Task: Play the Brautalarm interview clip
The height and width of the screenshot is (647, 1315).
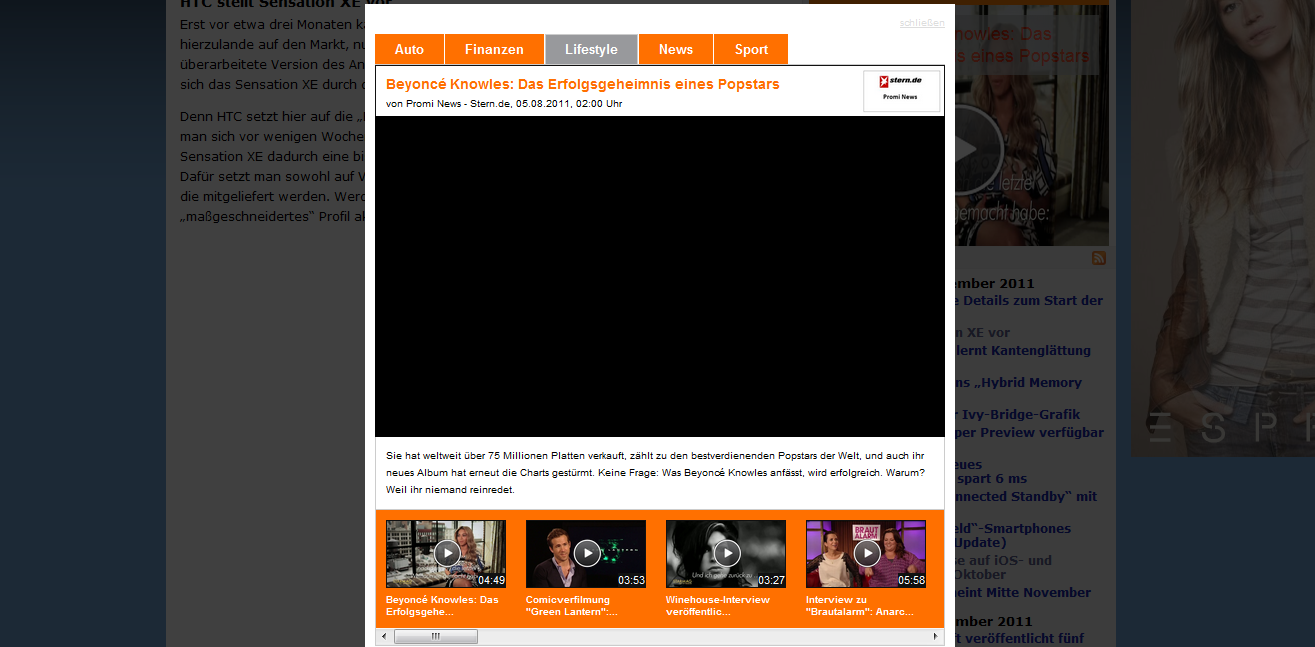Action: click(866, 553)
